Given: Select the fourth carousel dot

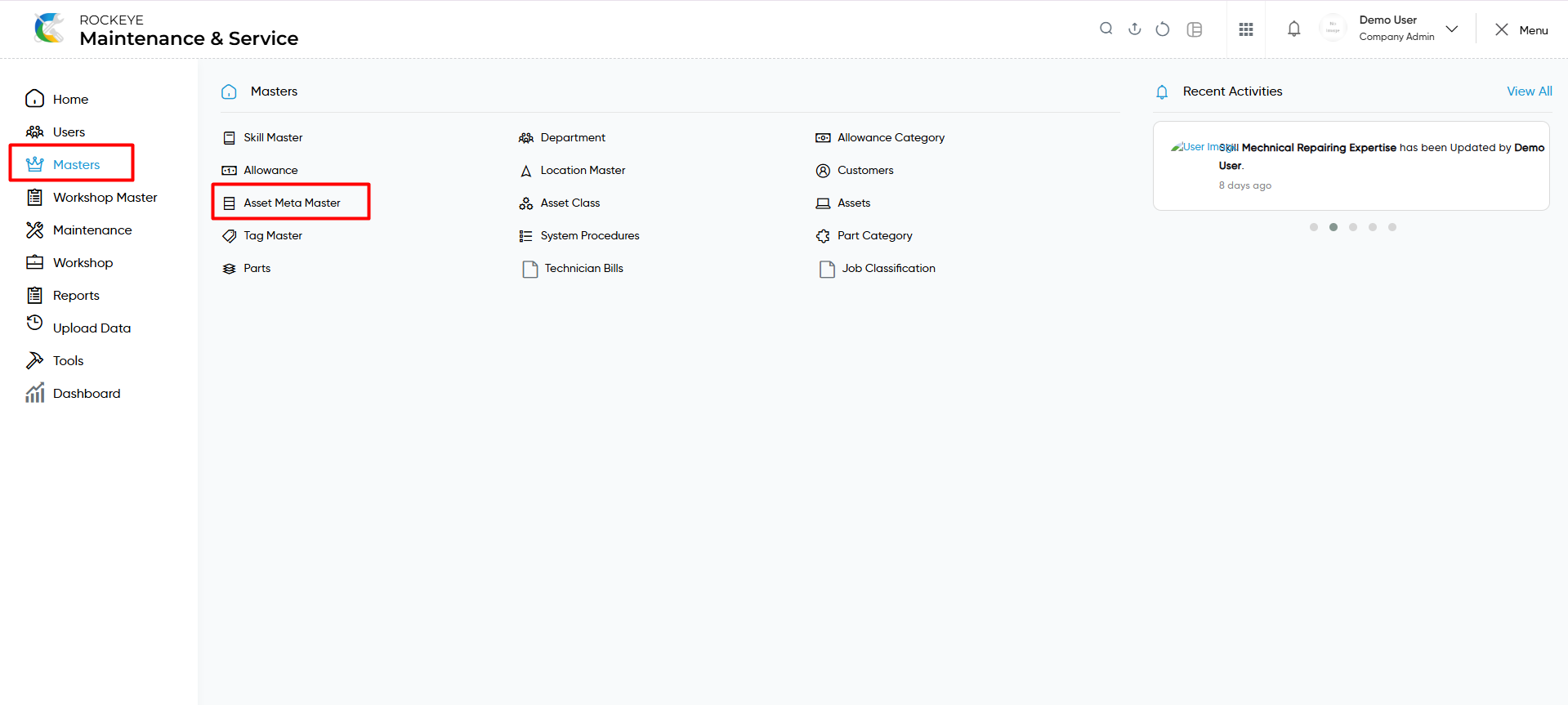Looking at the screenshot, I should (1373, 227).
